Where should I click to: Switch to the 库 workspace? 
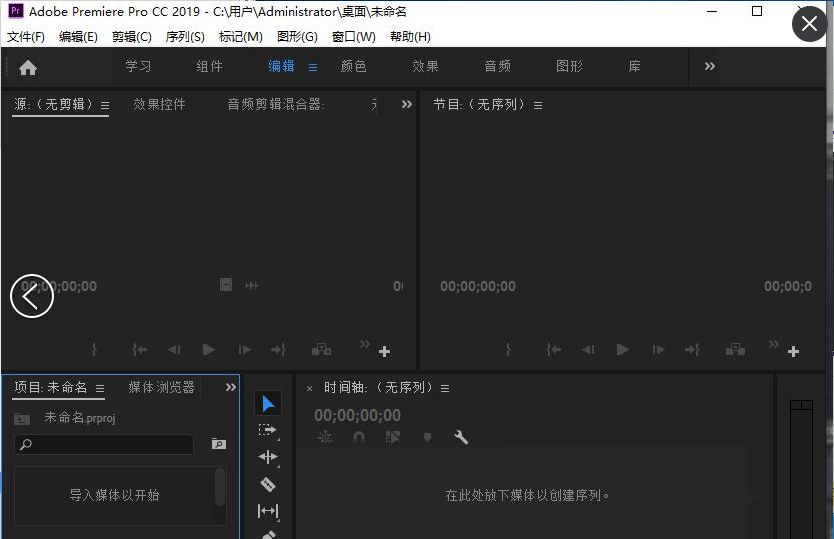[x=635, y=67]
